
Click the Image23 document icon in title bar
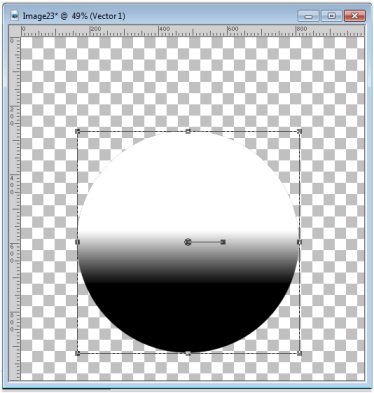point(15,16)
